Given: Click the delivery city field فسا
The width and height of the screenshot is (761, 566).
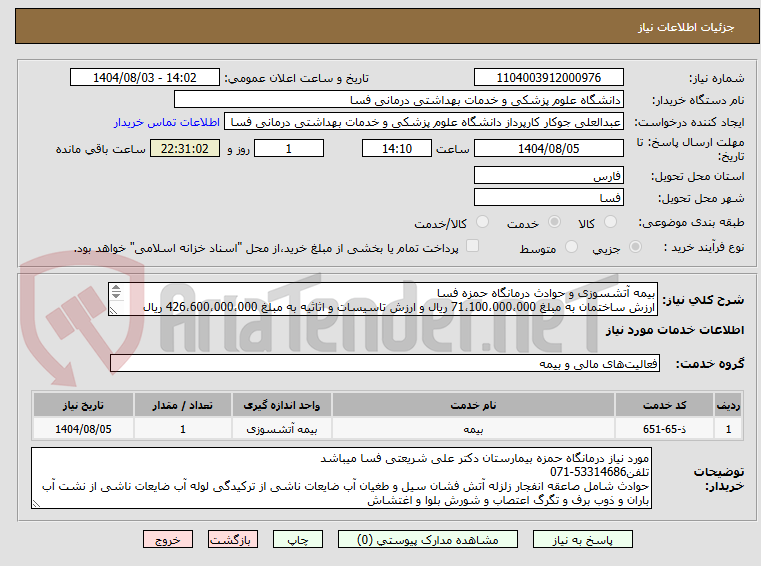Looking at the screenshot, I should pyautogui.click(x=548, y=198).
